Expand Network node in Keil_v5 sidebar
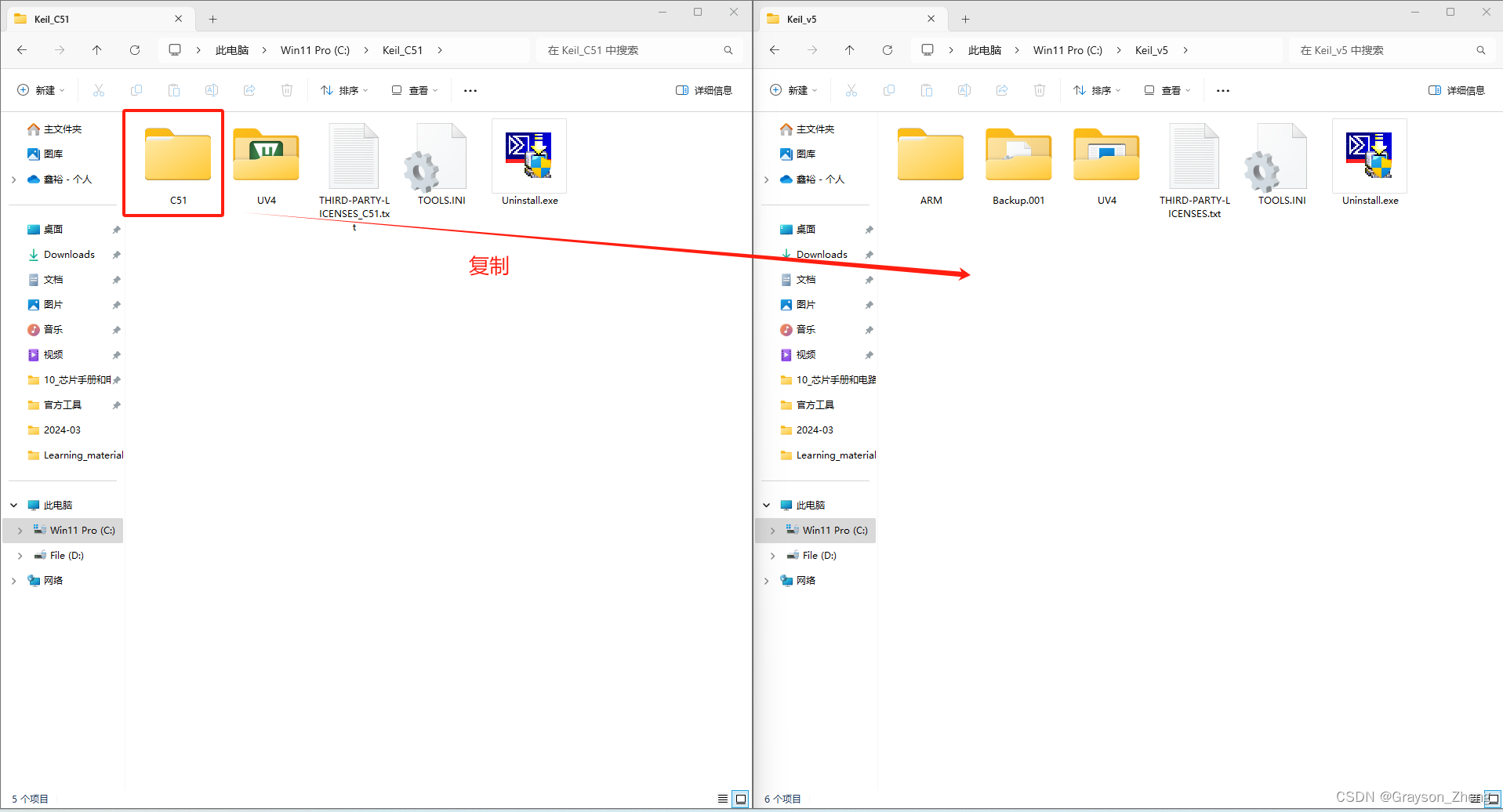 (x=767, y=581)
